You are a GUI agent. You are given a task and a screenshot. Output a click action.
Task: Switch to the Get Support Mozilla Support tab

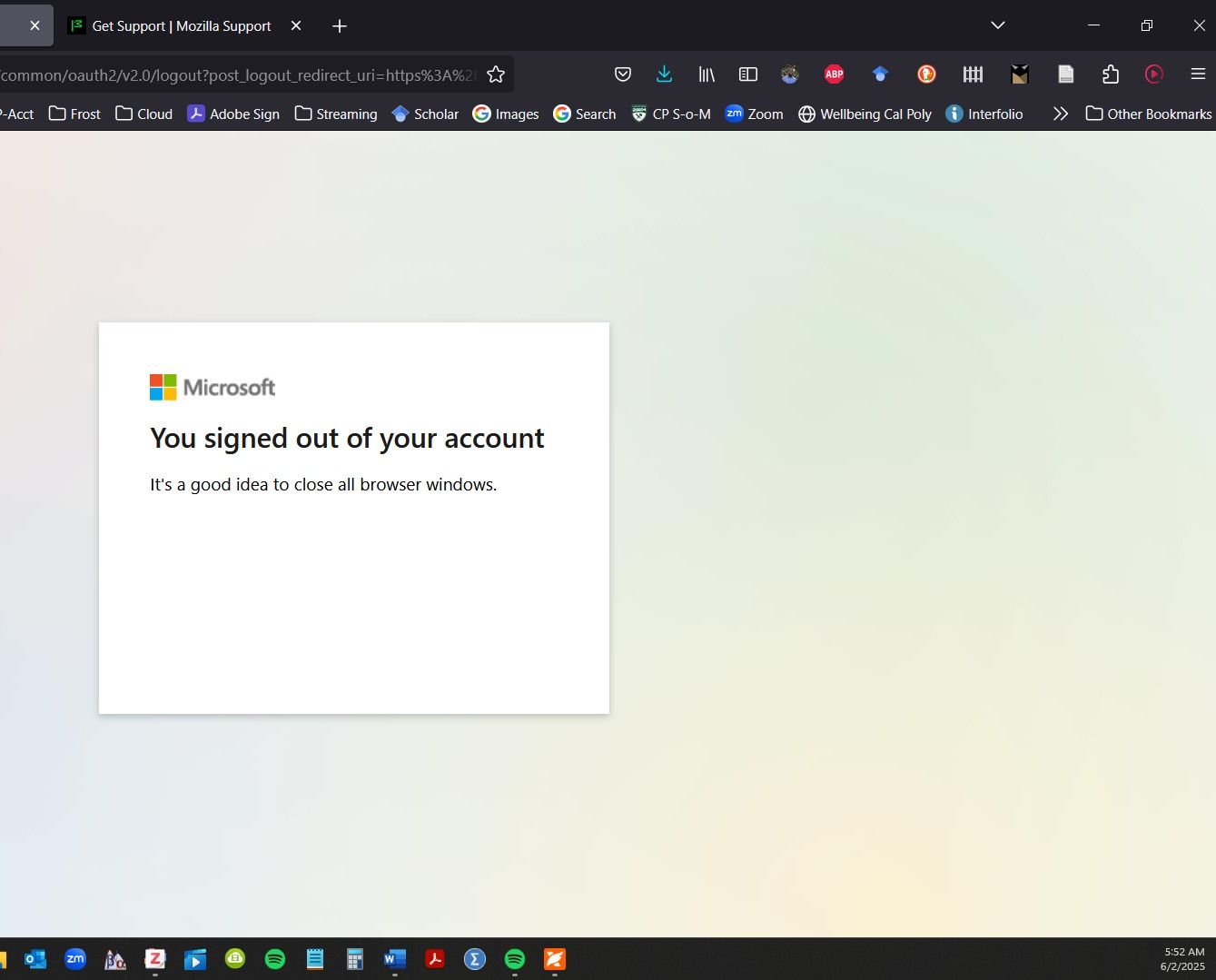182,25
